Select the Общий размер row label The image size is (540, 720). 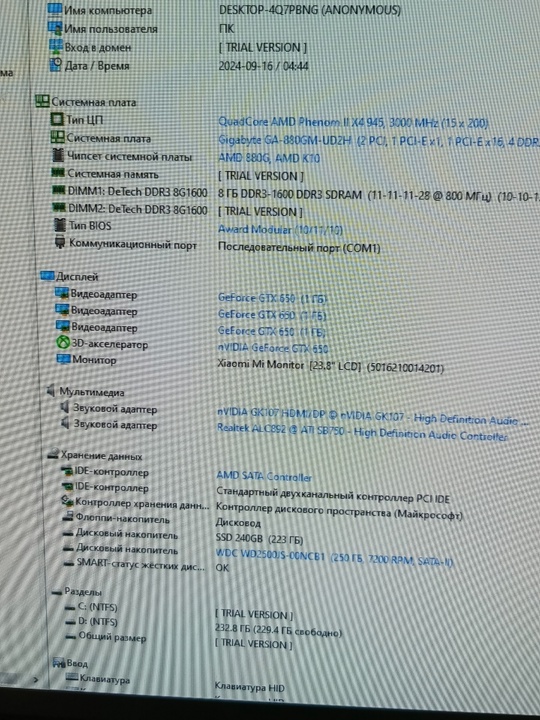[112, 636]
